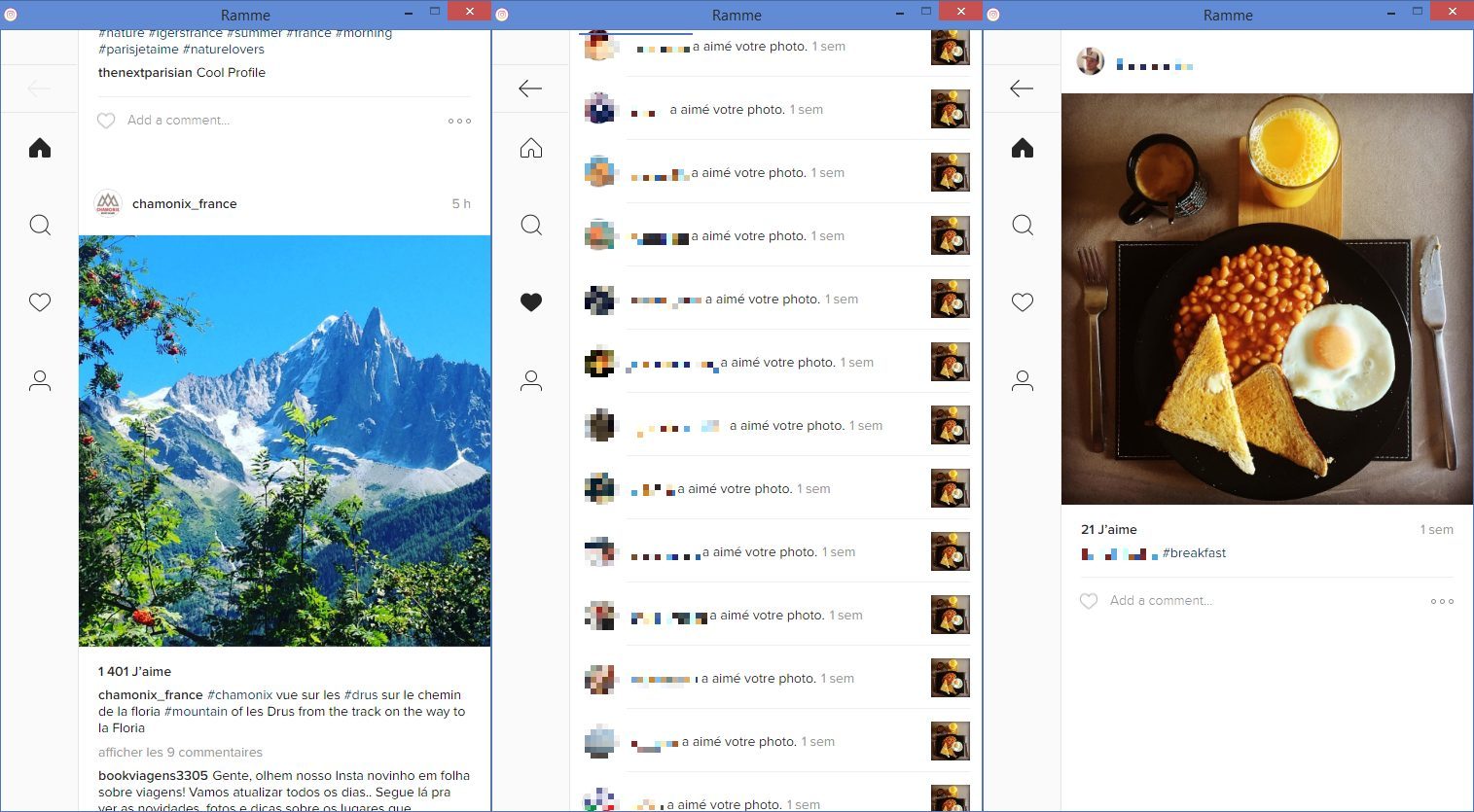Viewport: 1474px width, 812px height.
Task: Open three-dot options menu on breakfast post
Action: 1442,601
